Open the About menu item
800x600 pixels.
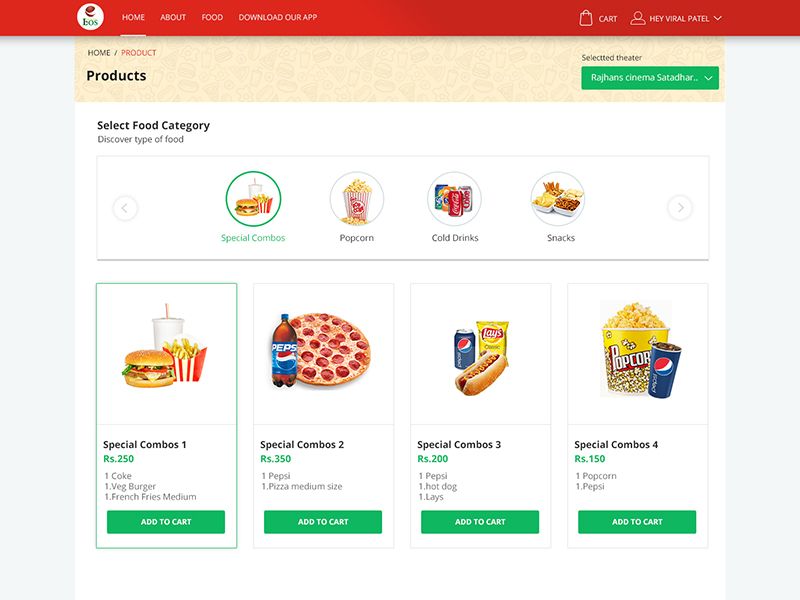tap(173, 17)
